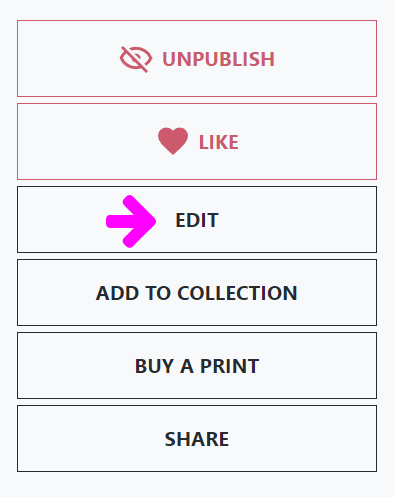The height and width of the screenshot is (497, 394).
Task: Click the word ADD
Action: point(117,293)
